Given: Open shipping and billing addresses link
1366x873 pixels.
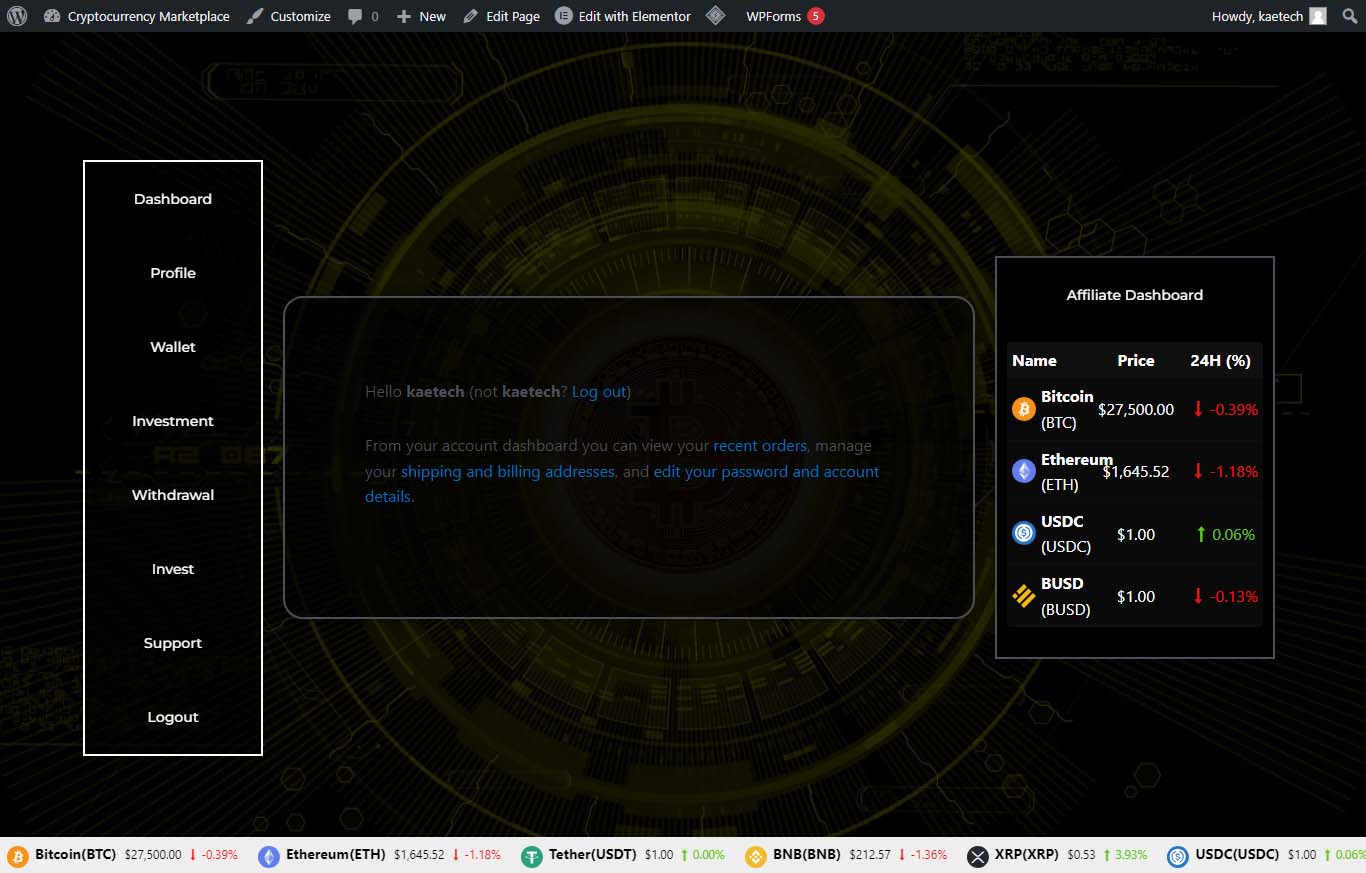Looking at the screenshot, I should (508, 472).
